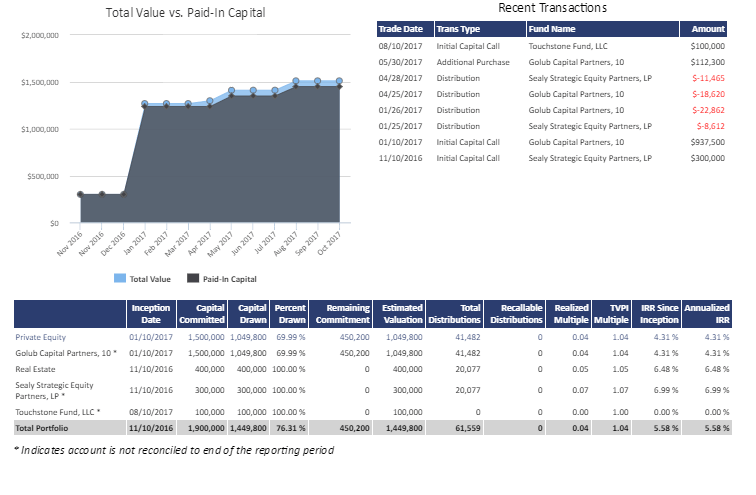
Task: Click the Total Value legend swatch
Action: pyautogui.click(x=120, y=278)
